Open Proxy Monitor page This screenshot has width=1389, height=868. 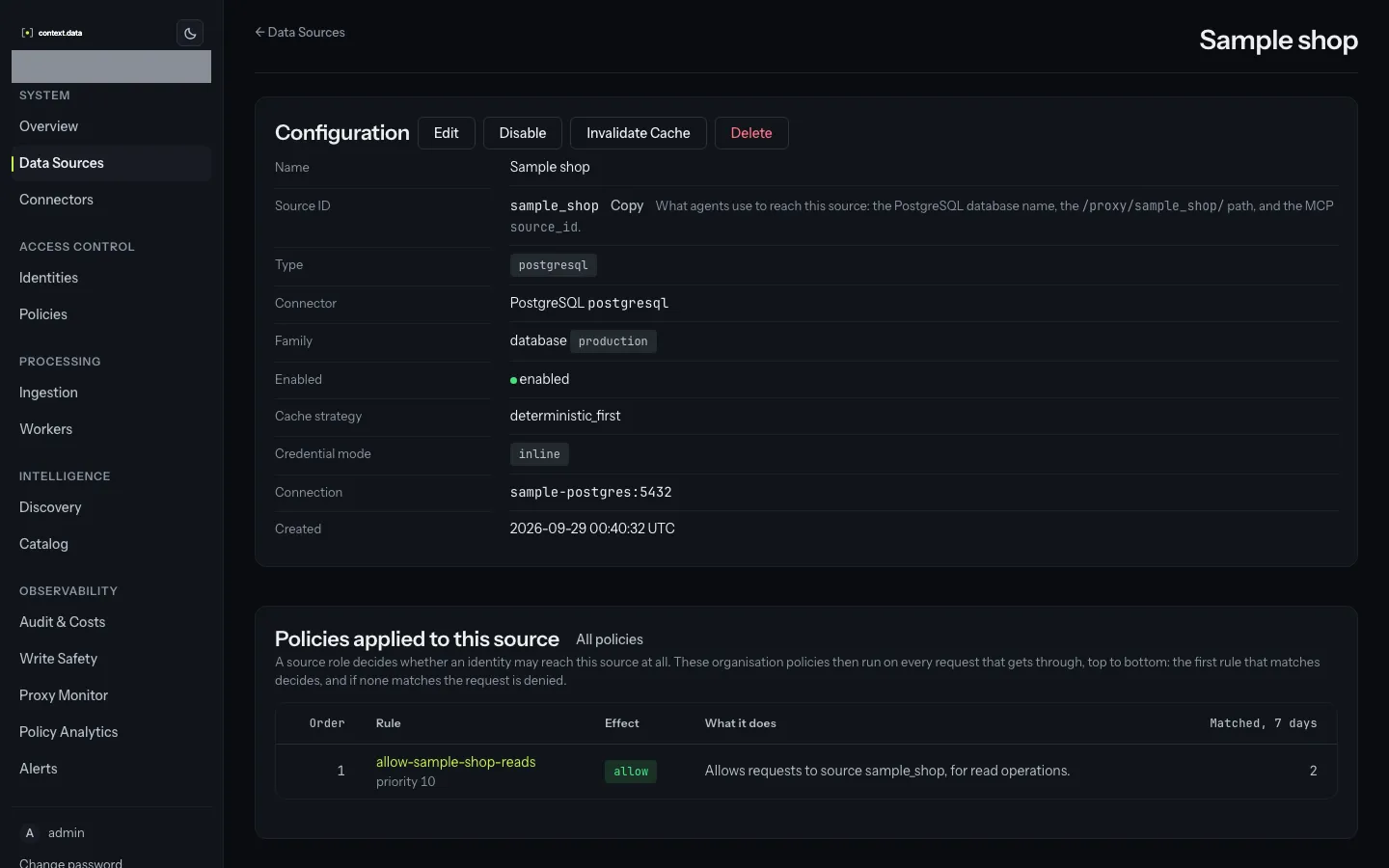[x=111, y=695]
